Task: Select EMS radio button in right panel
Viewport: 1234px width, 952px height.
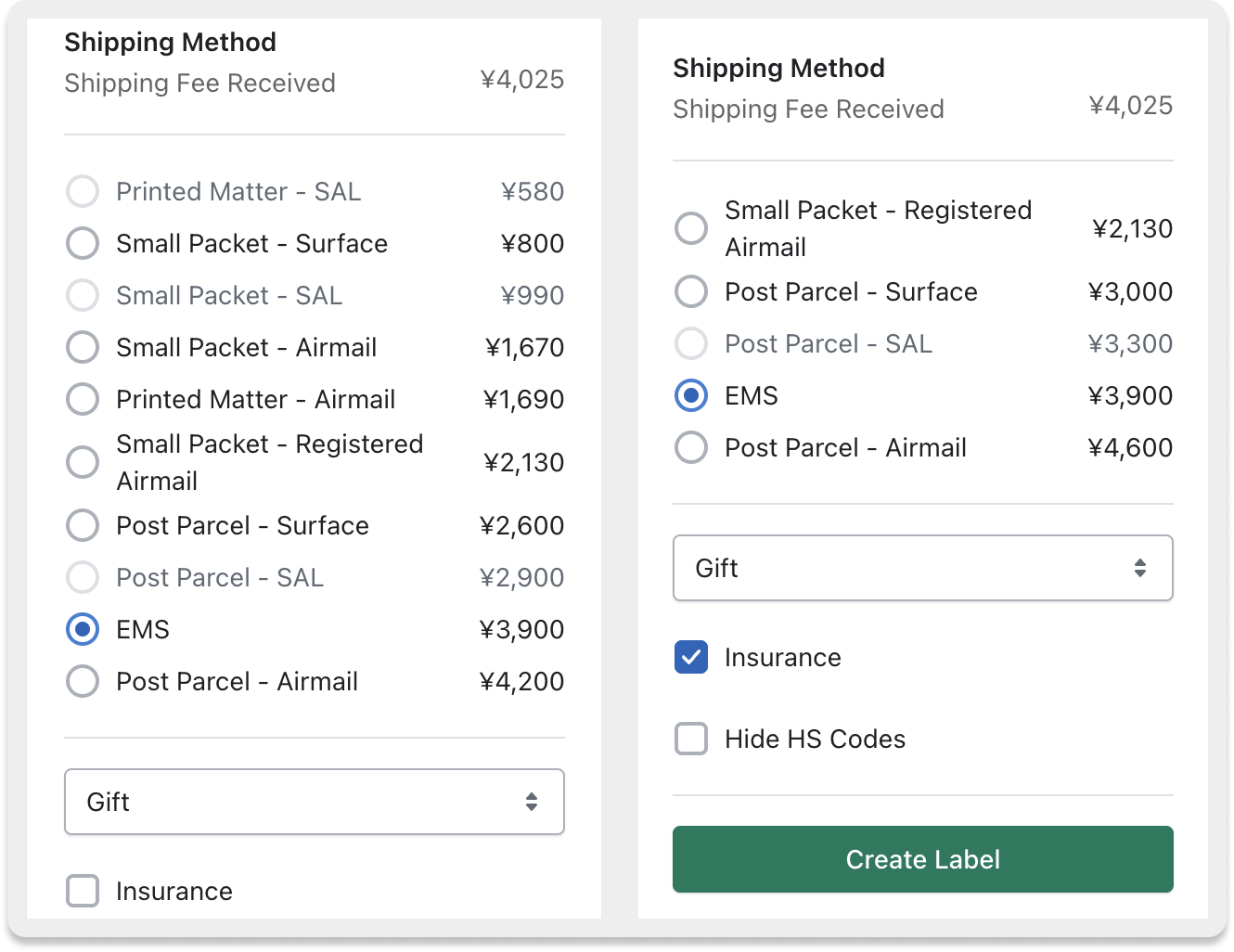Action: pyautogui.click(x=691, y=396)
